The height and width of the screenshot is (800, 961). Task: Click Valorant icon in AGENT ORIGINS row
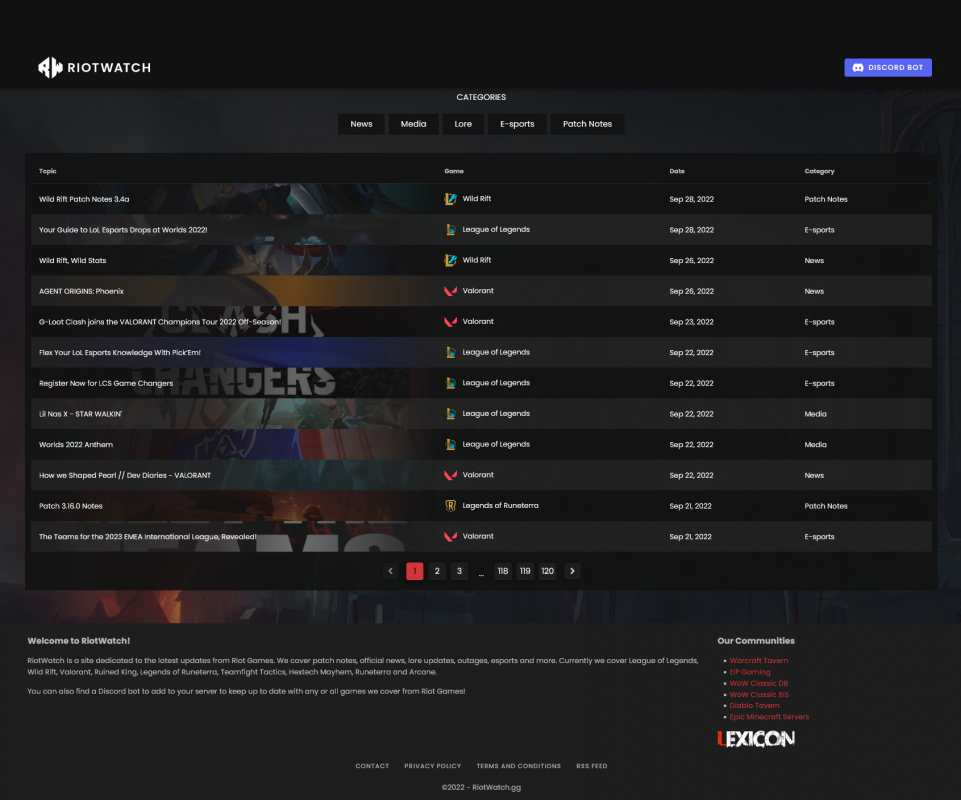point(450,291)
